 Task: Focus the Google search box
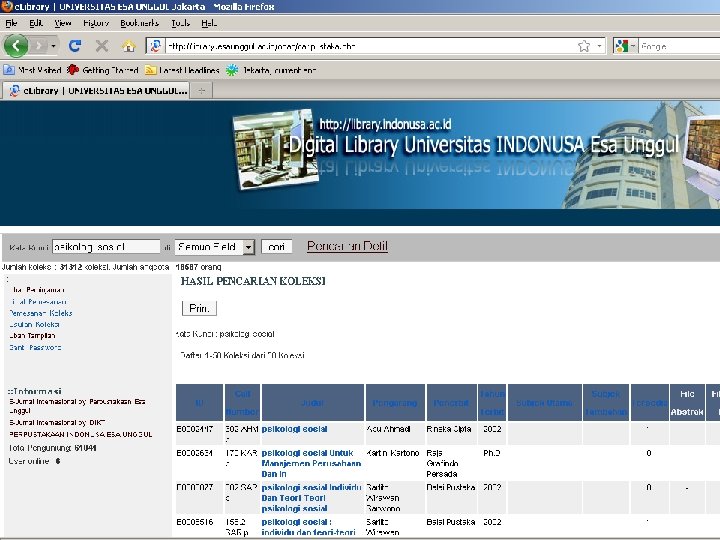pyautogui.click(x=679, y=46)
